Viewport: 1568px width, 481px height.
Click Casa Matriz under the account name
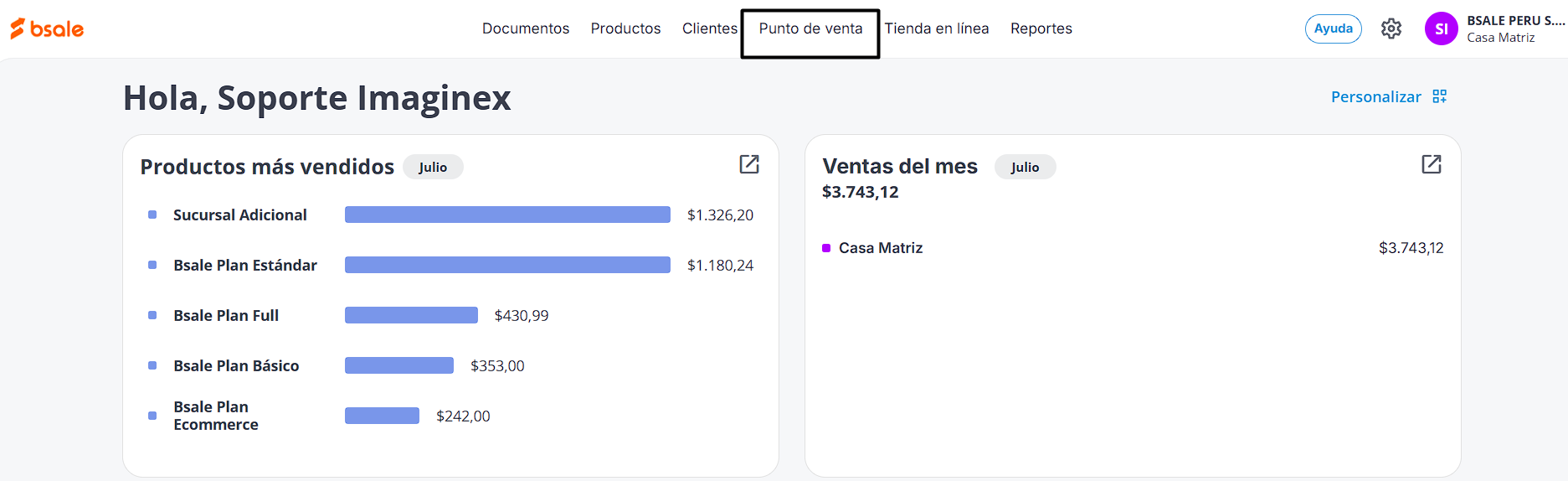[x=1501, y=38]
